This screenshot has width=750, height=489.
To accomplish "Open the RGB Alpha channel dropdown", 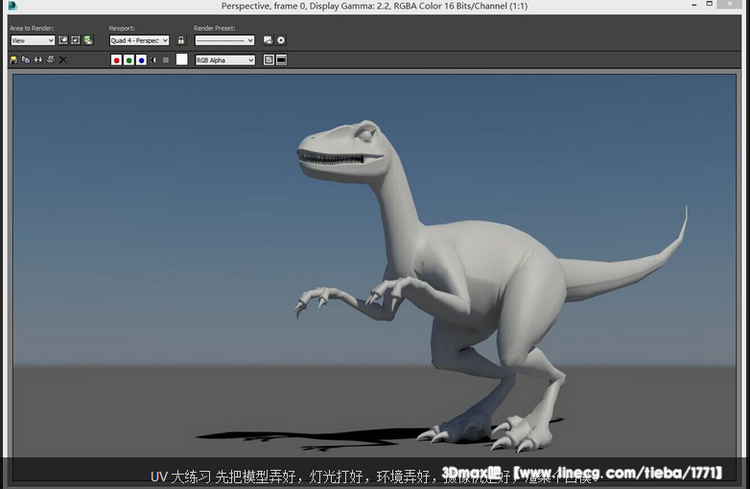I will 225,60.
